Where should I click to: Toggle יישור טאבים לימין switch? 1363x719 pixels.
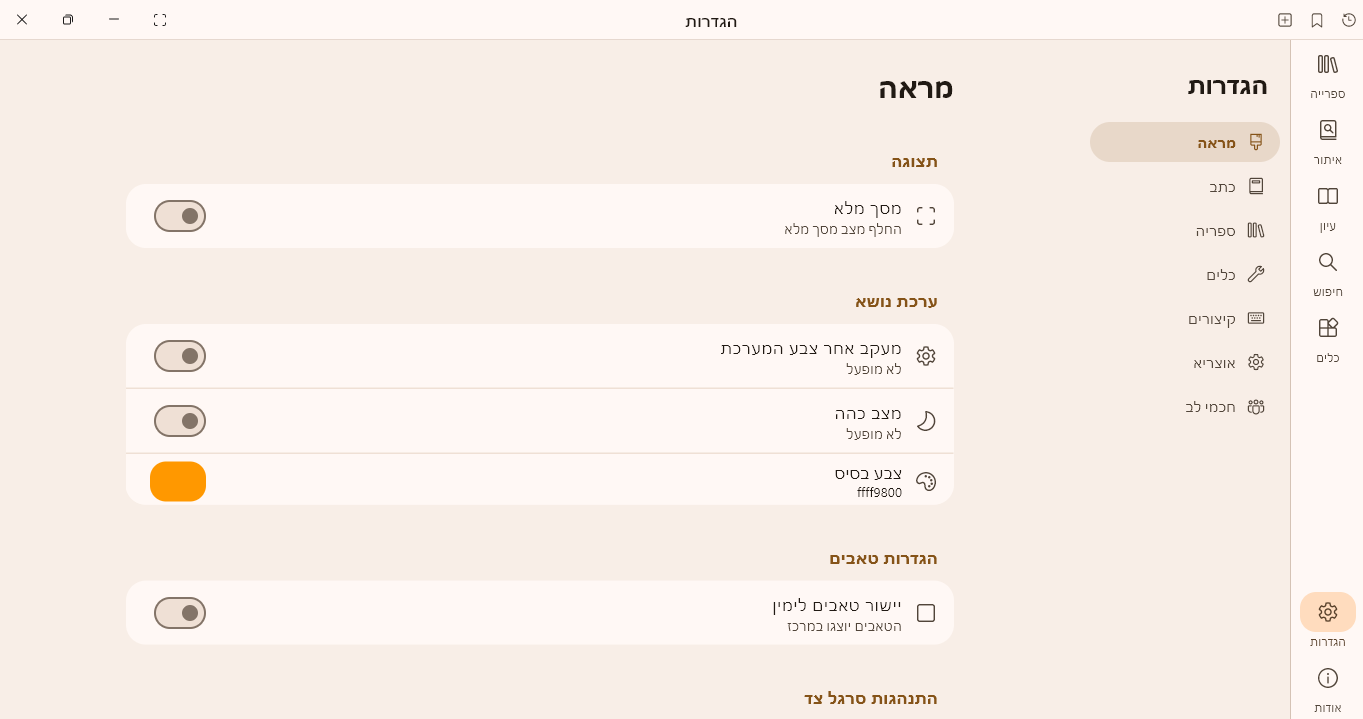coord(180,613)
